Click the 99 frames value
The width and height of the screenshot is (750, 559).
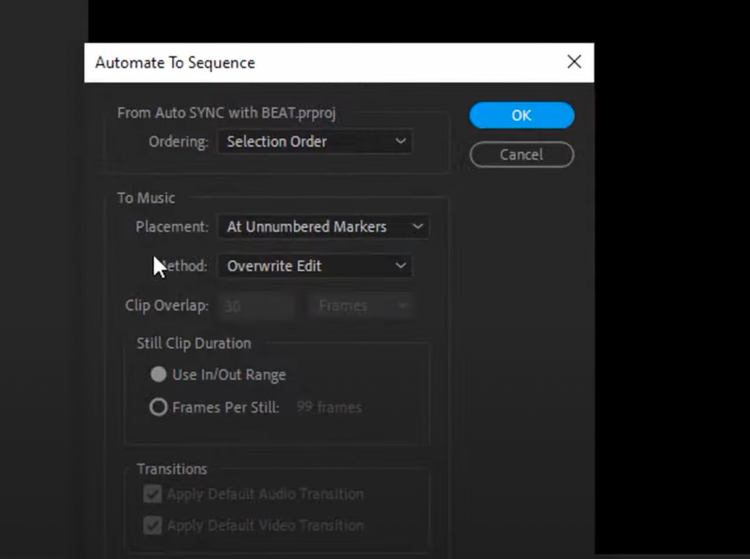pos(329,407)
